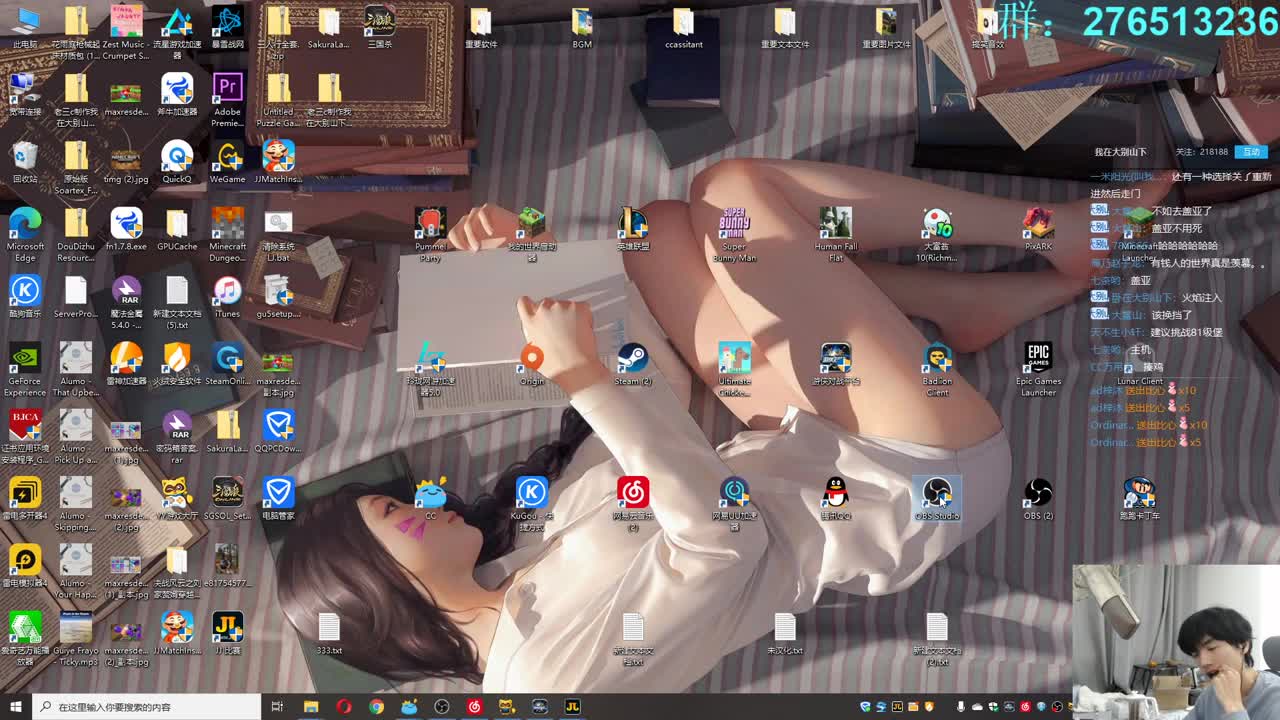Open Google Chrome from the taskbar
The height and width of the screenshot is (720, 1280).
pyautogui.click(x=376, y=707)
